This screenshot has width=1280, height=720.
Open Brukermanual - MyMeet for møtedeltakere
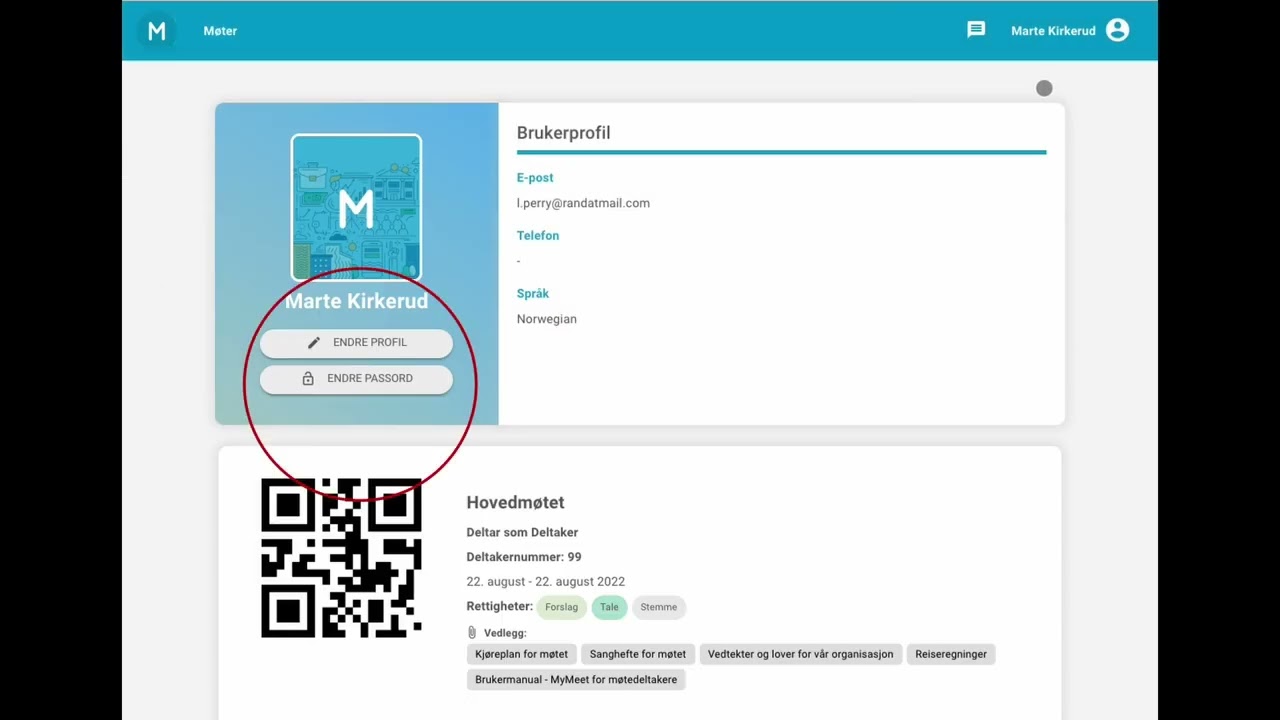(576, 680)
